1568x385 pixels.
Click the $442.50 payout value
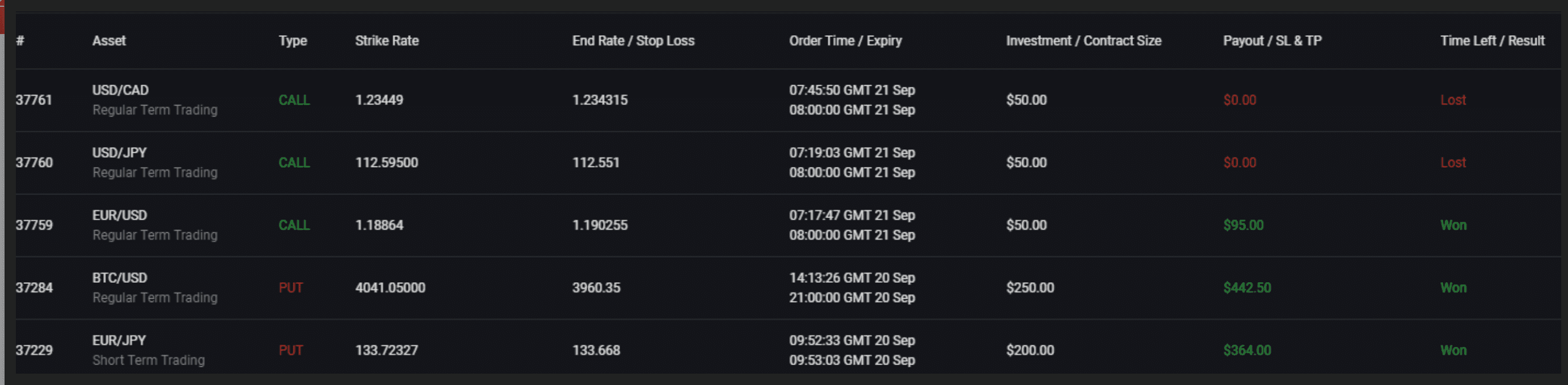pos(1247,288)
